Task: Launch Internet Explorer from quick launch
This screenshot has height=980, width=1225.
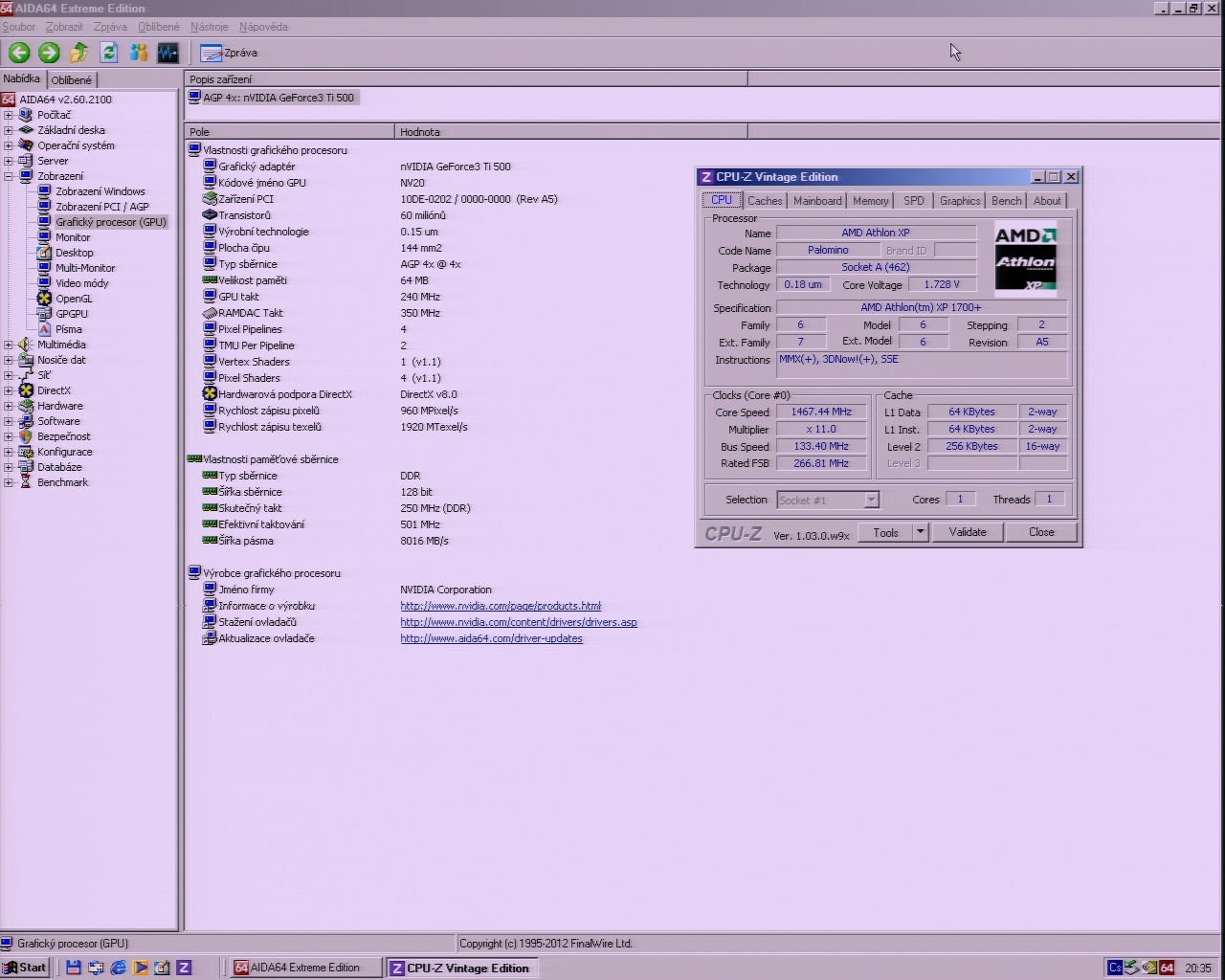Action: (118, 968)
